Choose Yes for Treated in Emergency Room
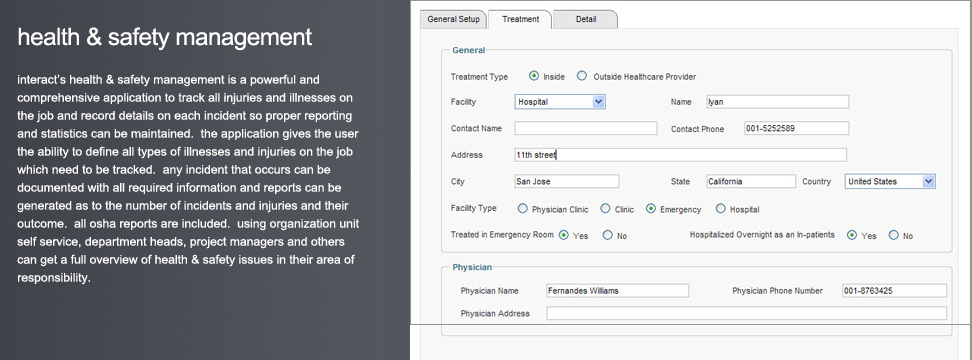The width and height of the screenshot is (972, 360). [x=563, y=235]
